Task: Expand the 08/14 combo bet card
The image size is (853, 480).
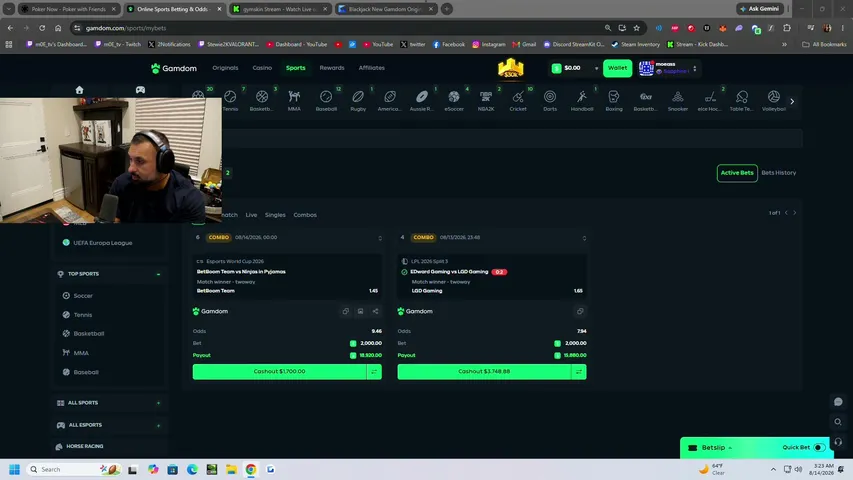Action: [380, 238]
